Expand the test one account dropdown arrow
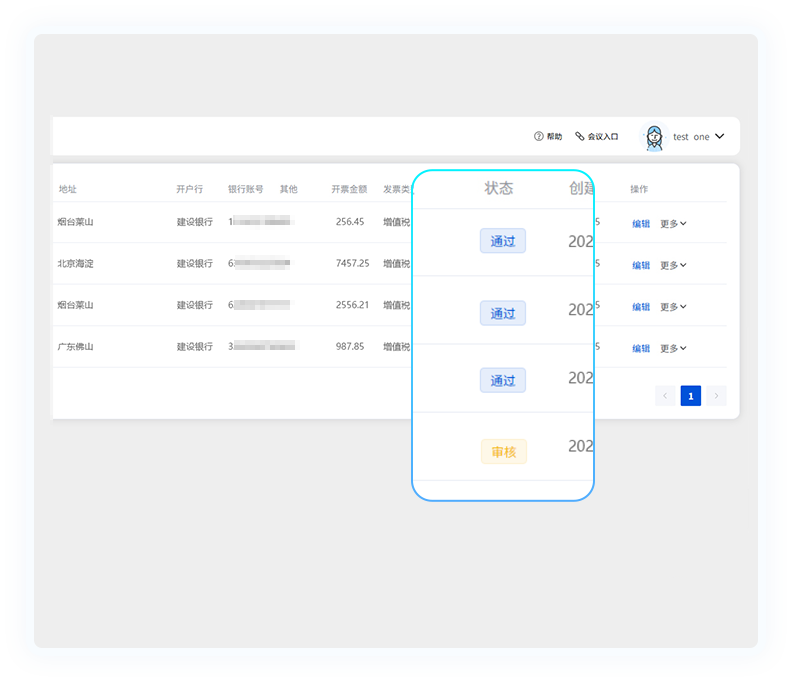Screen dimensions: 792x682 (720, 136)
